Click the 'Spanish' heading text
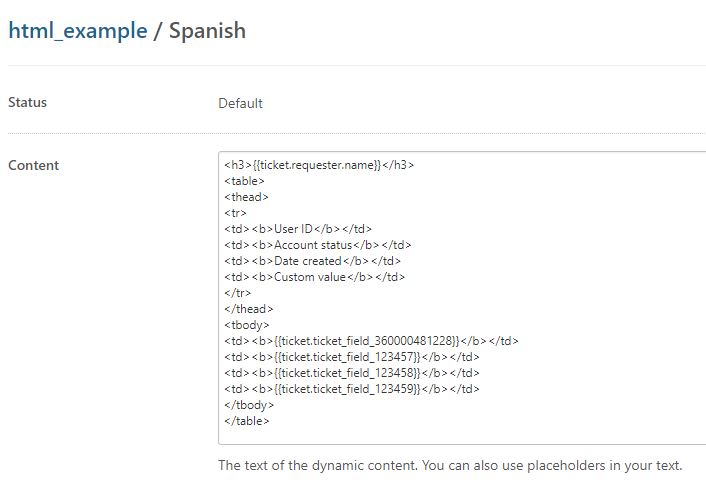The height and width of the screenshot is (490, 706). [x=207, y=31]
